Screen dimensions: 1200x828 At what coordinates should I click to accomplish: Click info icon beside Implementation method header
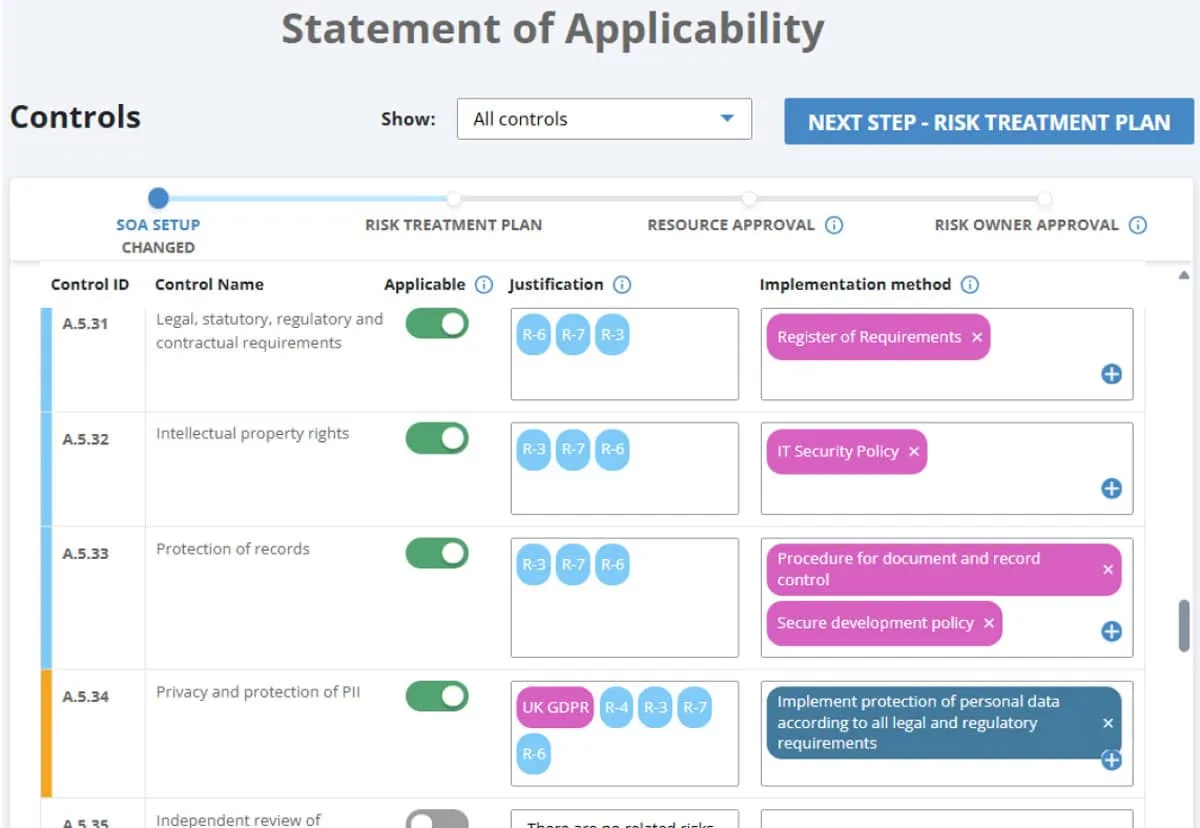969,285
